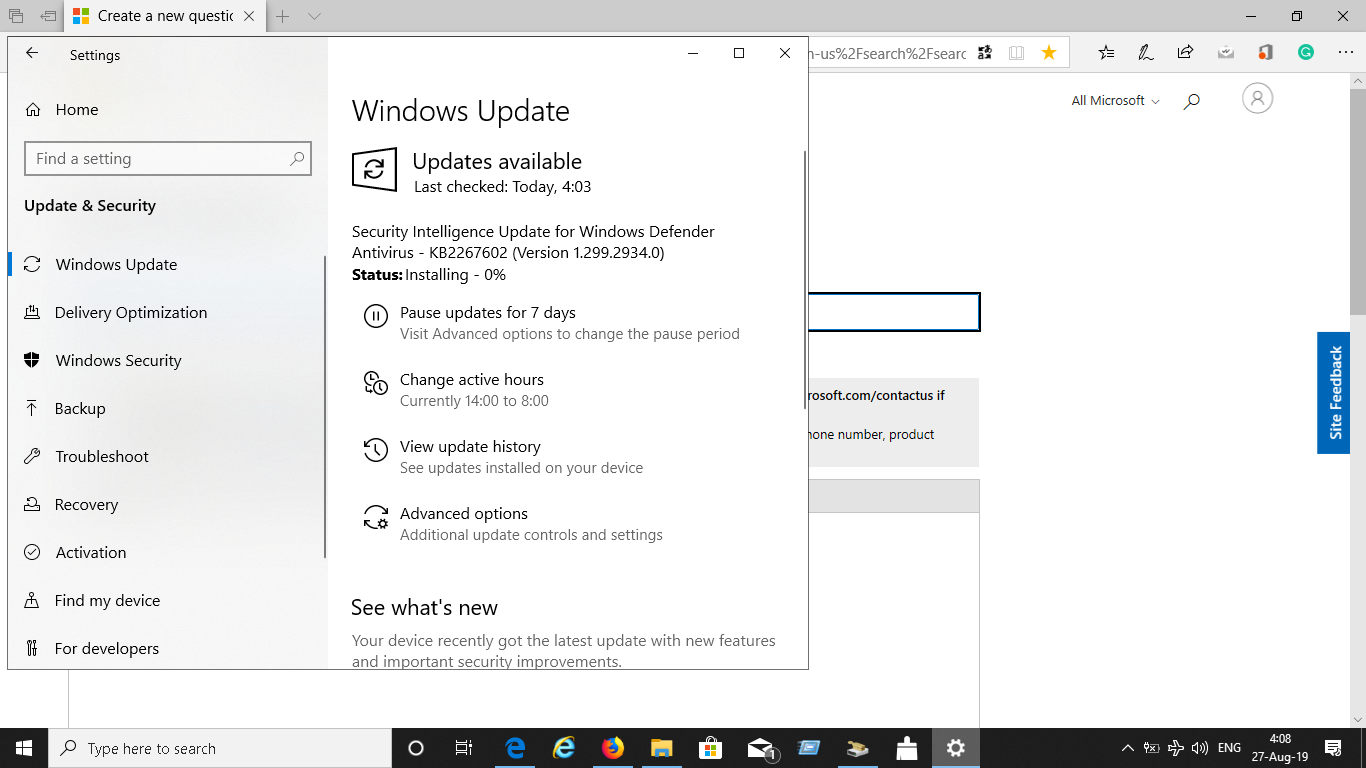
Task: Click website search magnifier icon
Action: point(1192,101)
